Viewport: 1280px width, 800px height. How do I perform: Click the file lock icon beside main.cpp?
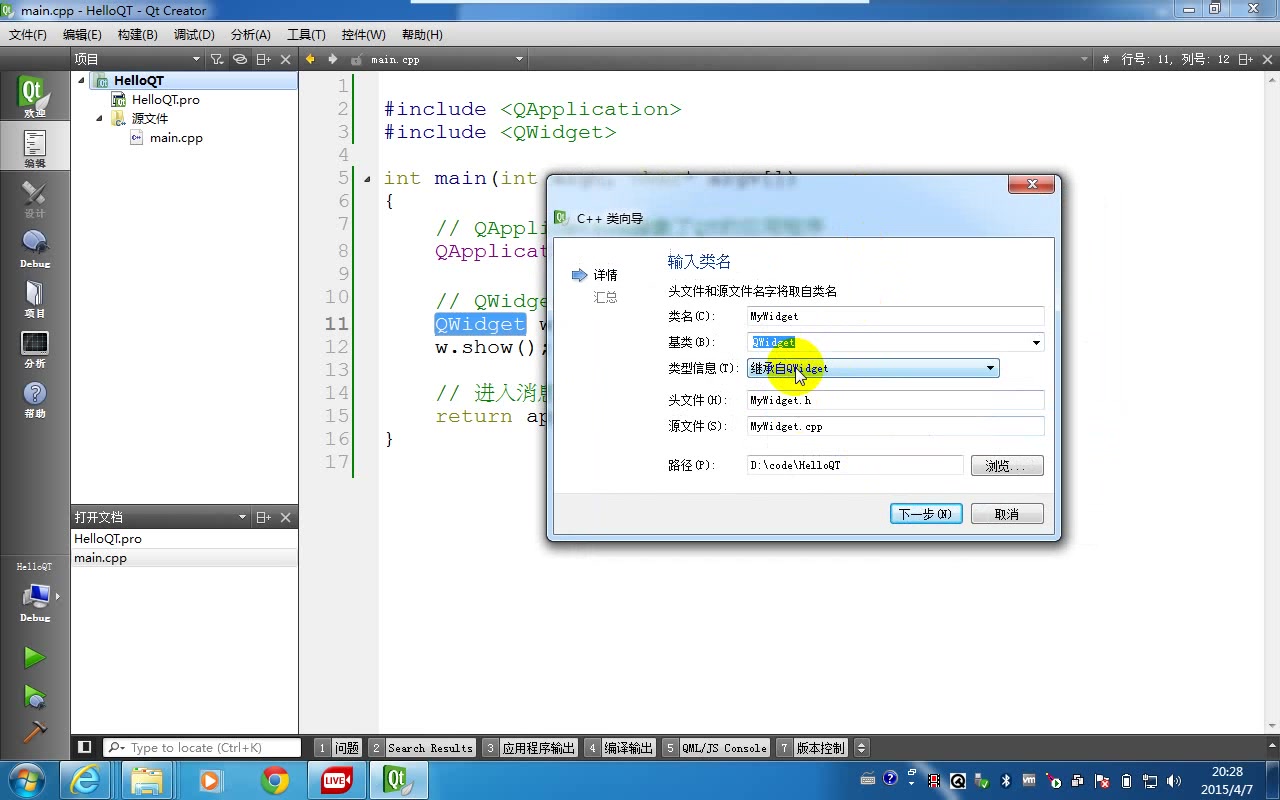tap(356, 59)
